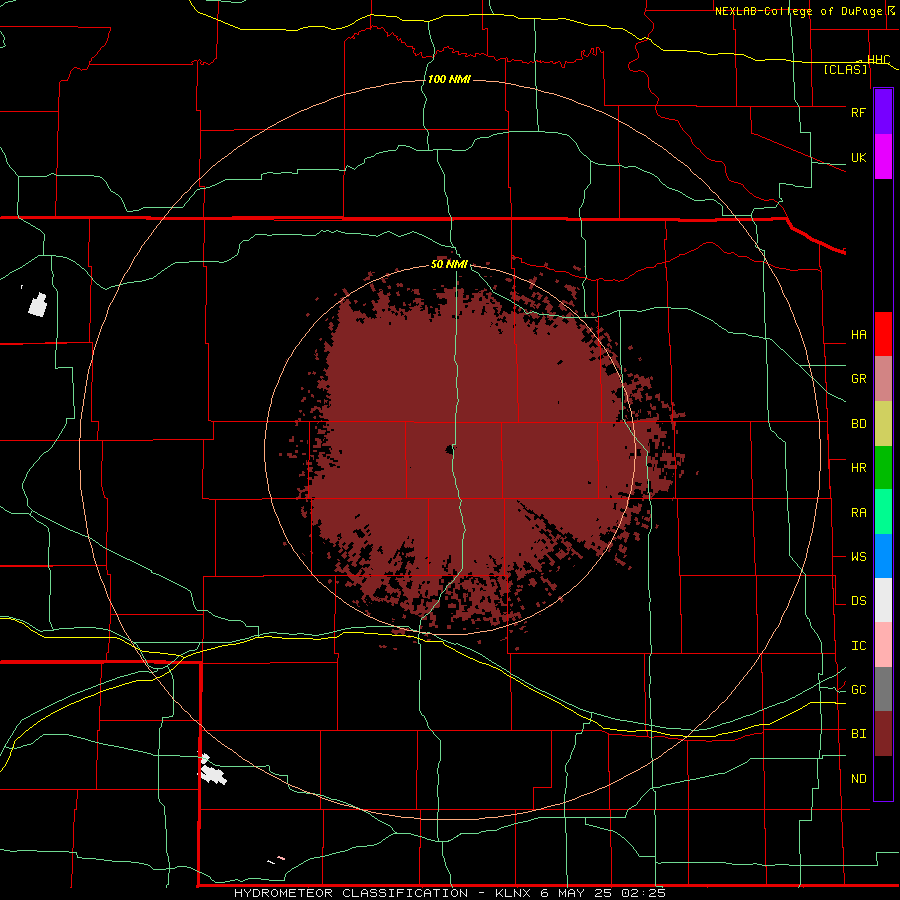900x900 pixels.
Task: Click the "RA" legend label
Action: coord(858,513)
